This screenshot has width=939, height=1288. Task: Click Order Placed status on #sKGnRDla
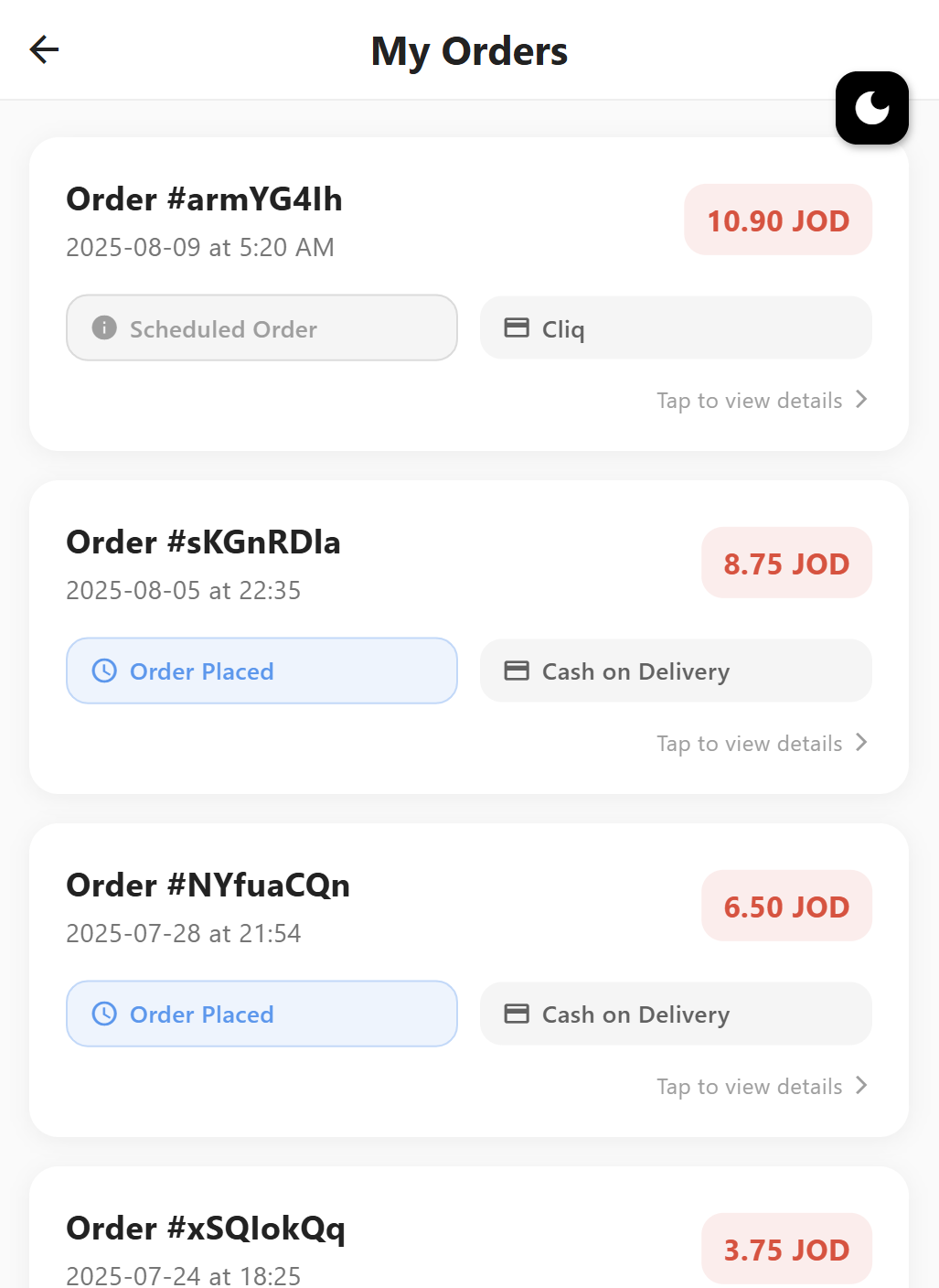coord(261,671)
